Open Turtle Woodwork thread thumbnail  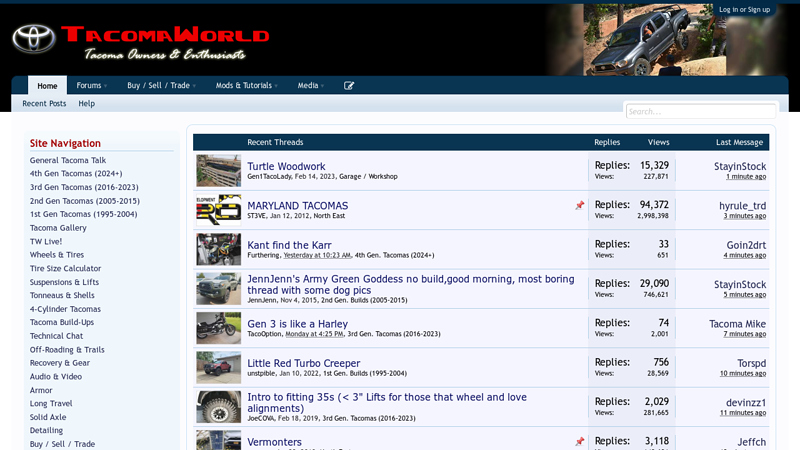218,170
